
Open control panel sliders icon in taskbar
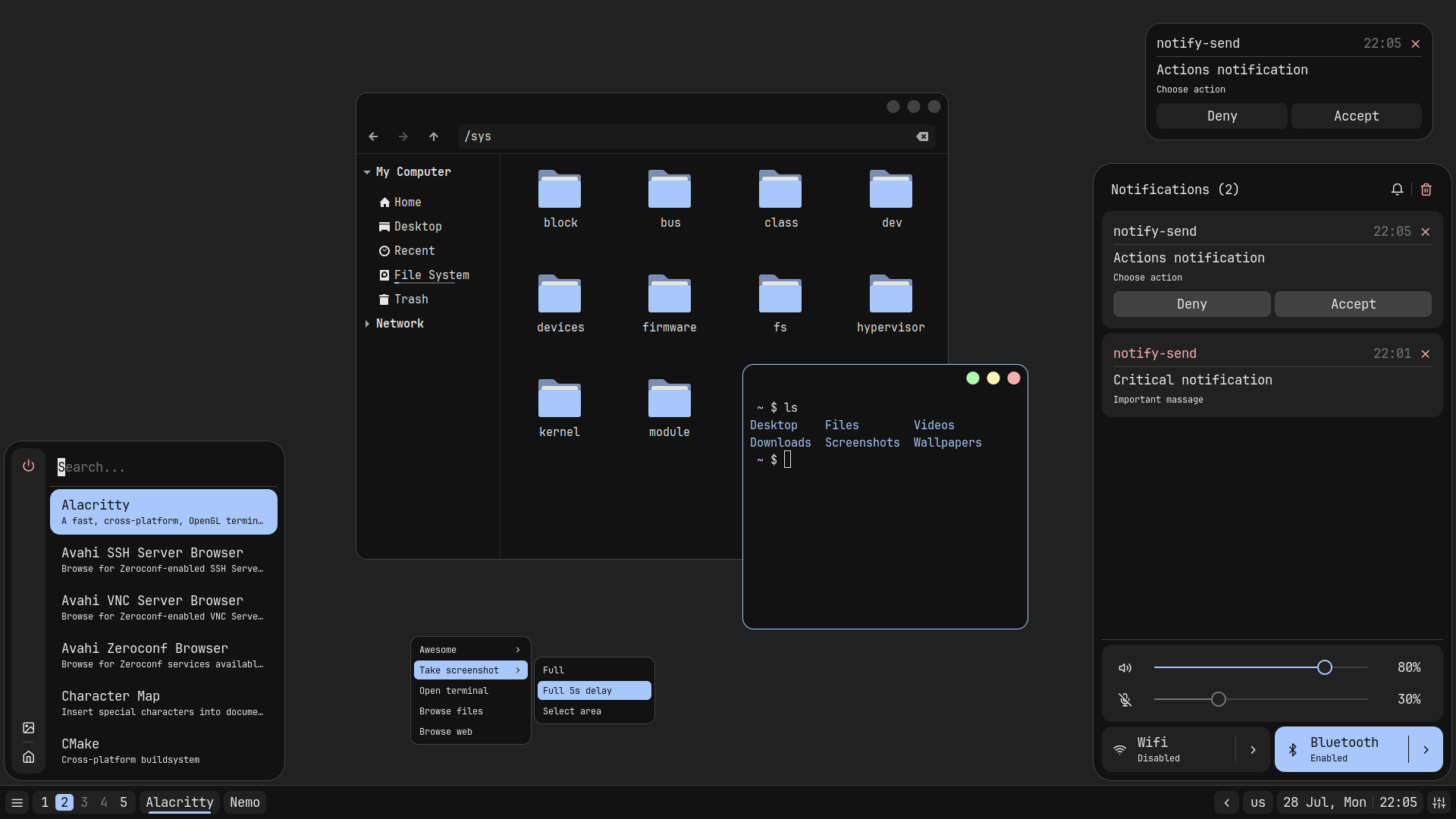tap(1439, 802)
